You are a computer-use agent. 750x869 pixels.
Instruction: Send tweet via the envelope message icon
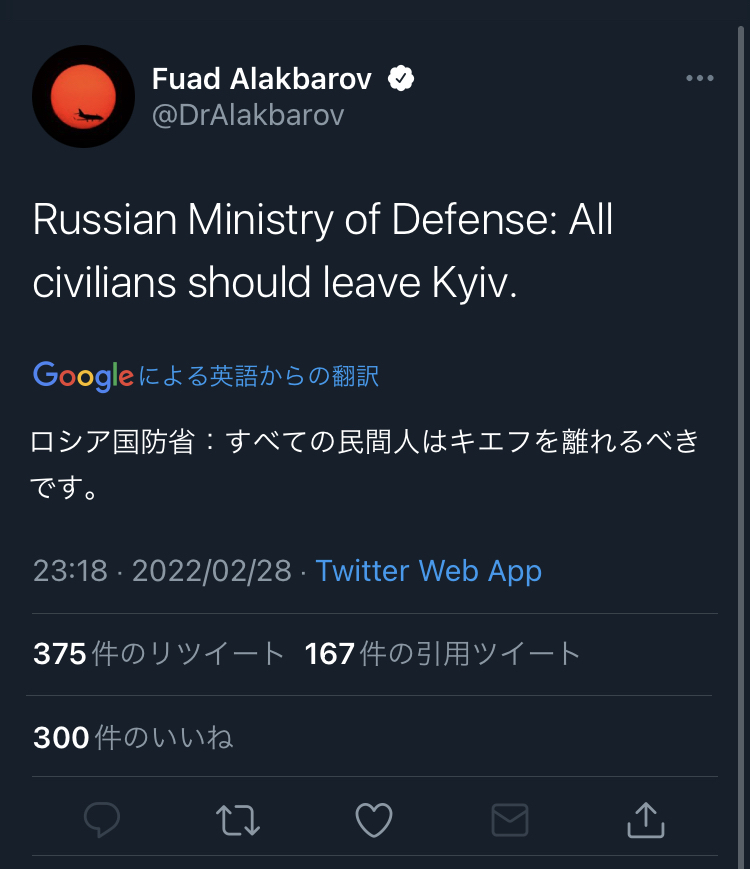click(510, 821)
